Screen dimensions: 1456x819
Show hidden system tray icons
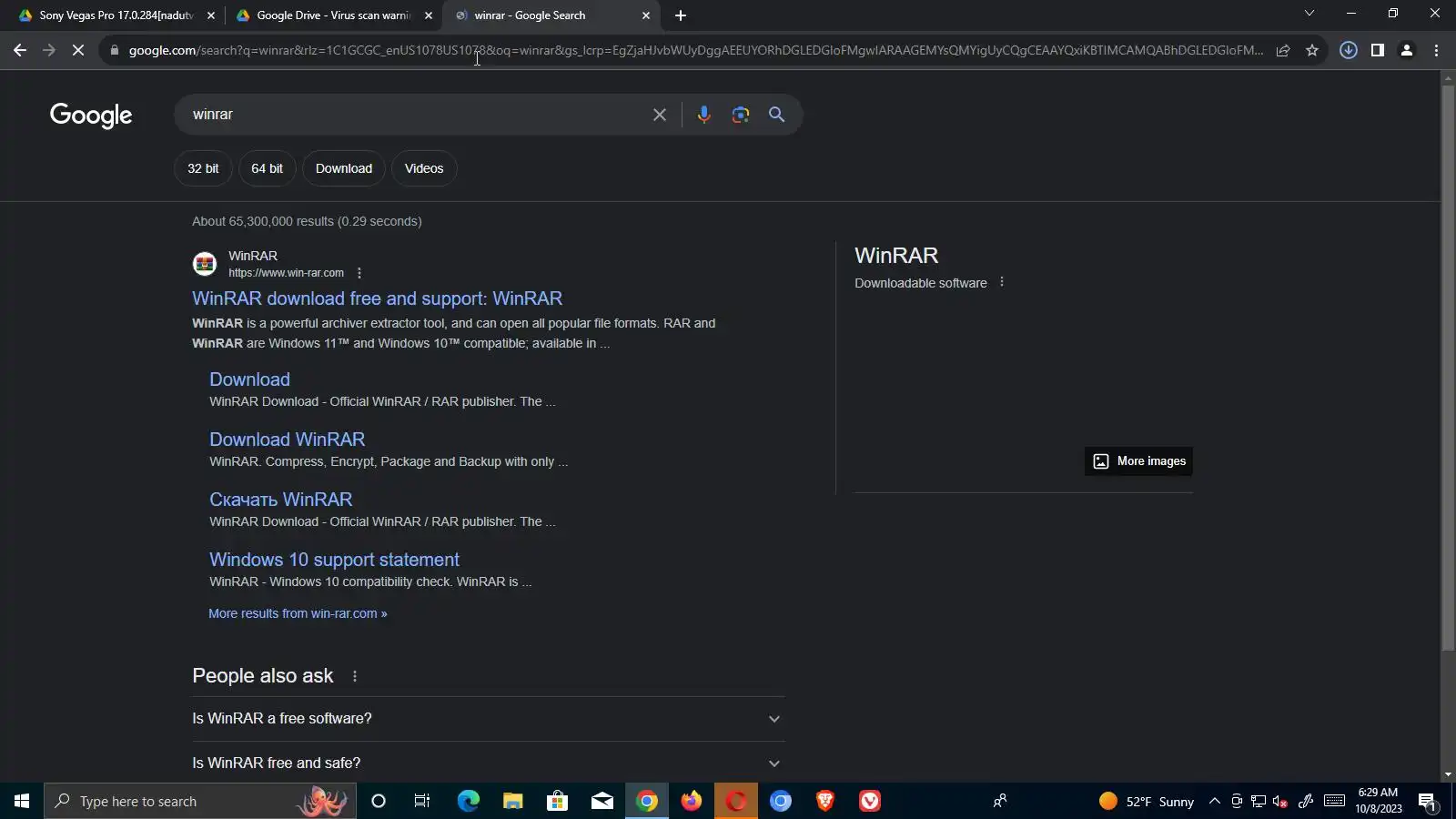coord(1215,802)
